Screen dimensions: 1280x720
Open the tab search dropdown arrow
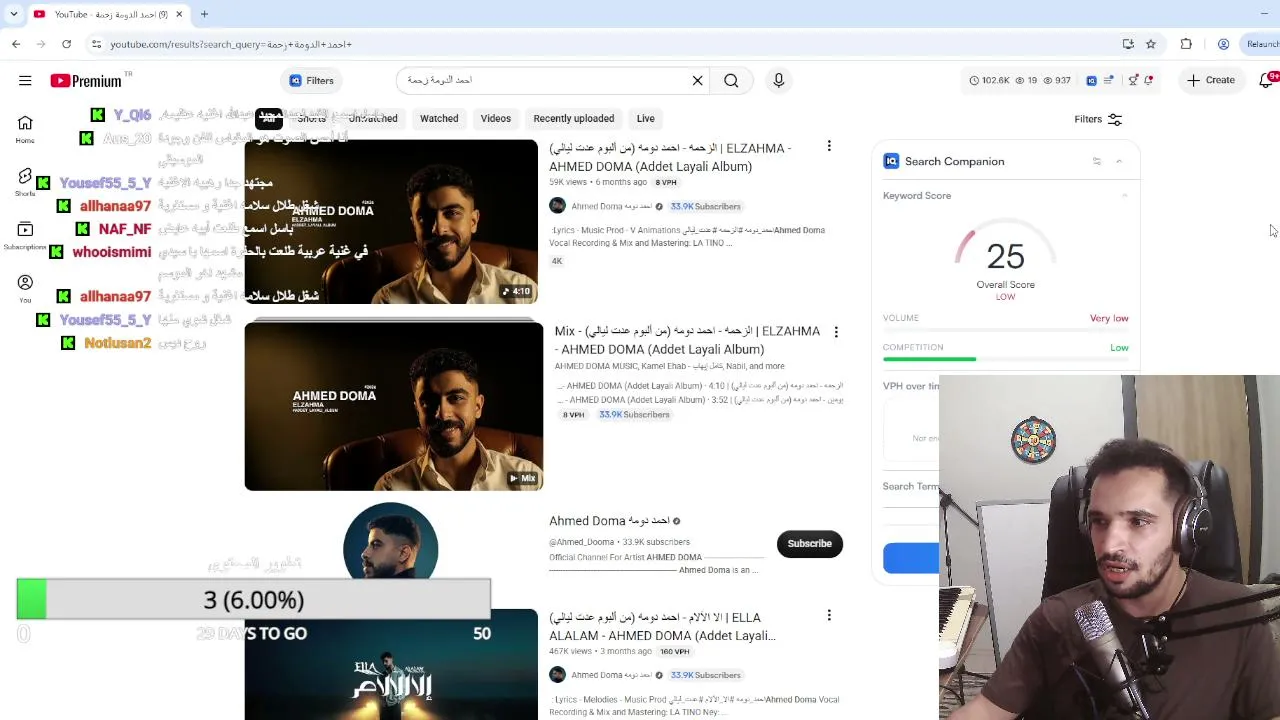pos(13,14)
